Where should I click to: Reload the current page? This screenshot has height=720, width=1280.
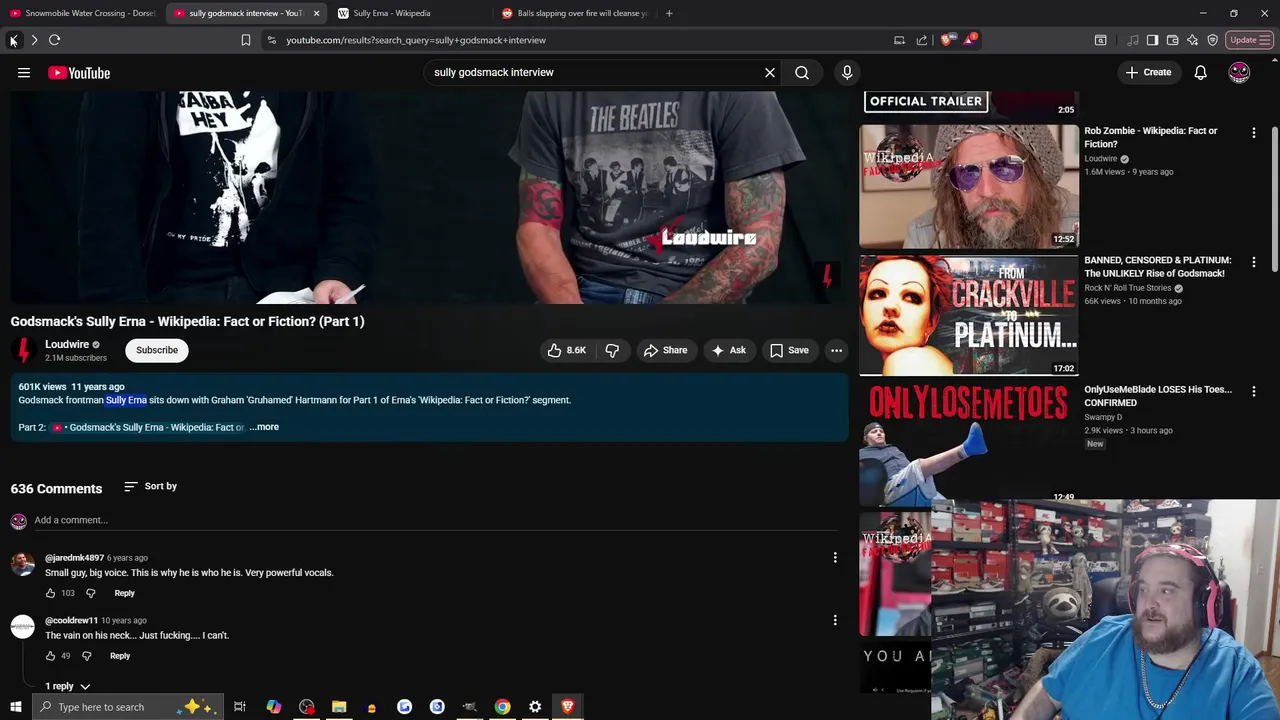pos(54,40)
